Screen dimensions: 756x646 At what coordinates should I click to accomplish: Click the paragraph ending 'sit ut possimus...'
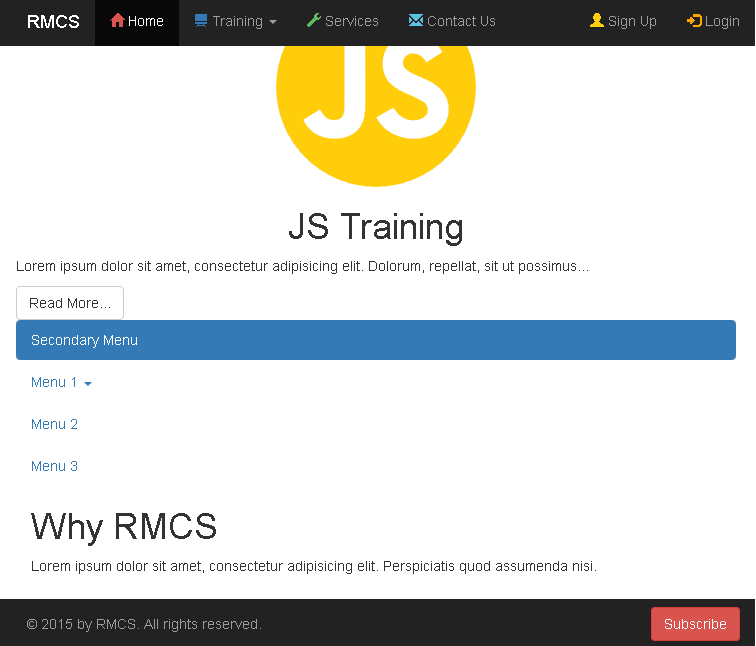point(303,266)
